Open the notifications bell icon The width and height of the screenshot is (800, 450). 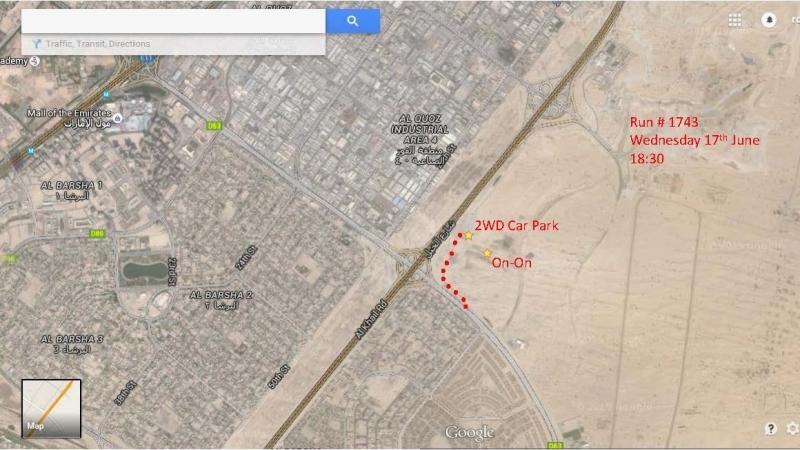769,20
